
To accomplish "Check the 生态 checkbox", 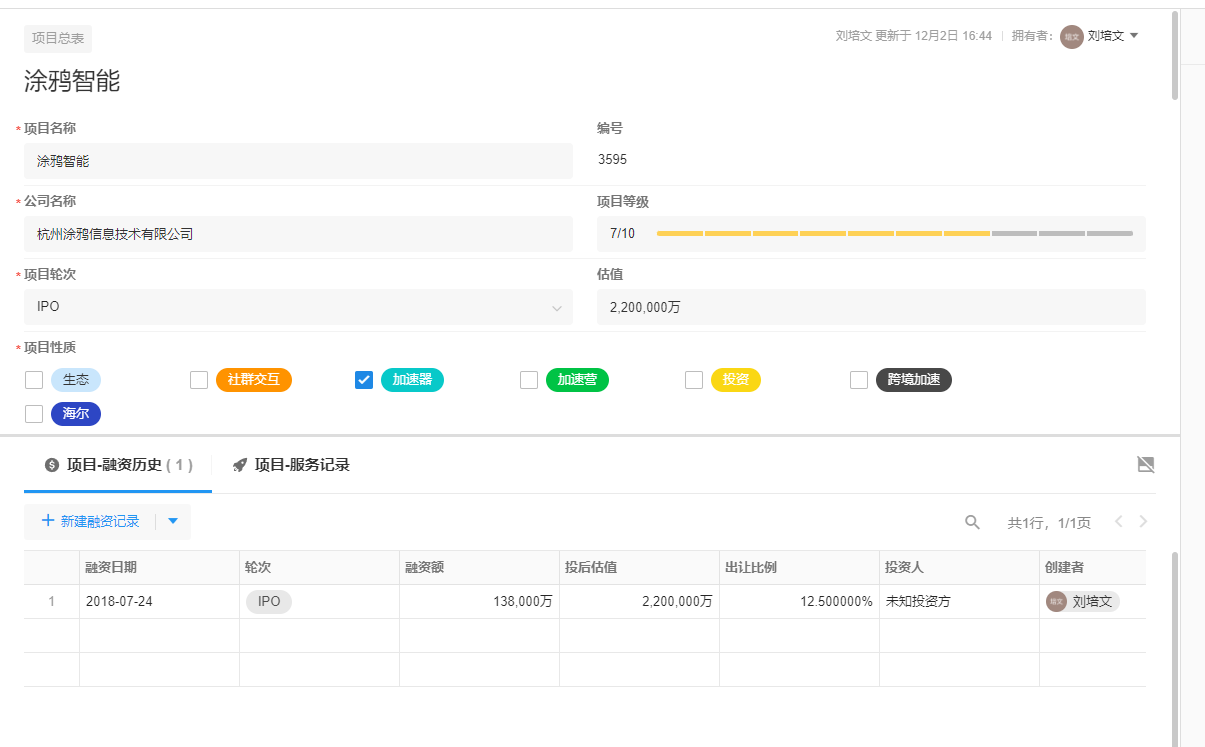I will click(34, 380).
